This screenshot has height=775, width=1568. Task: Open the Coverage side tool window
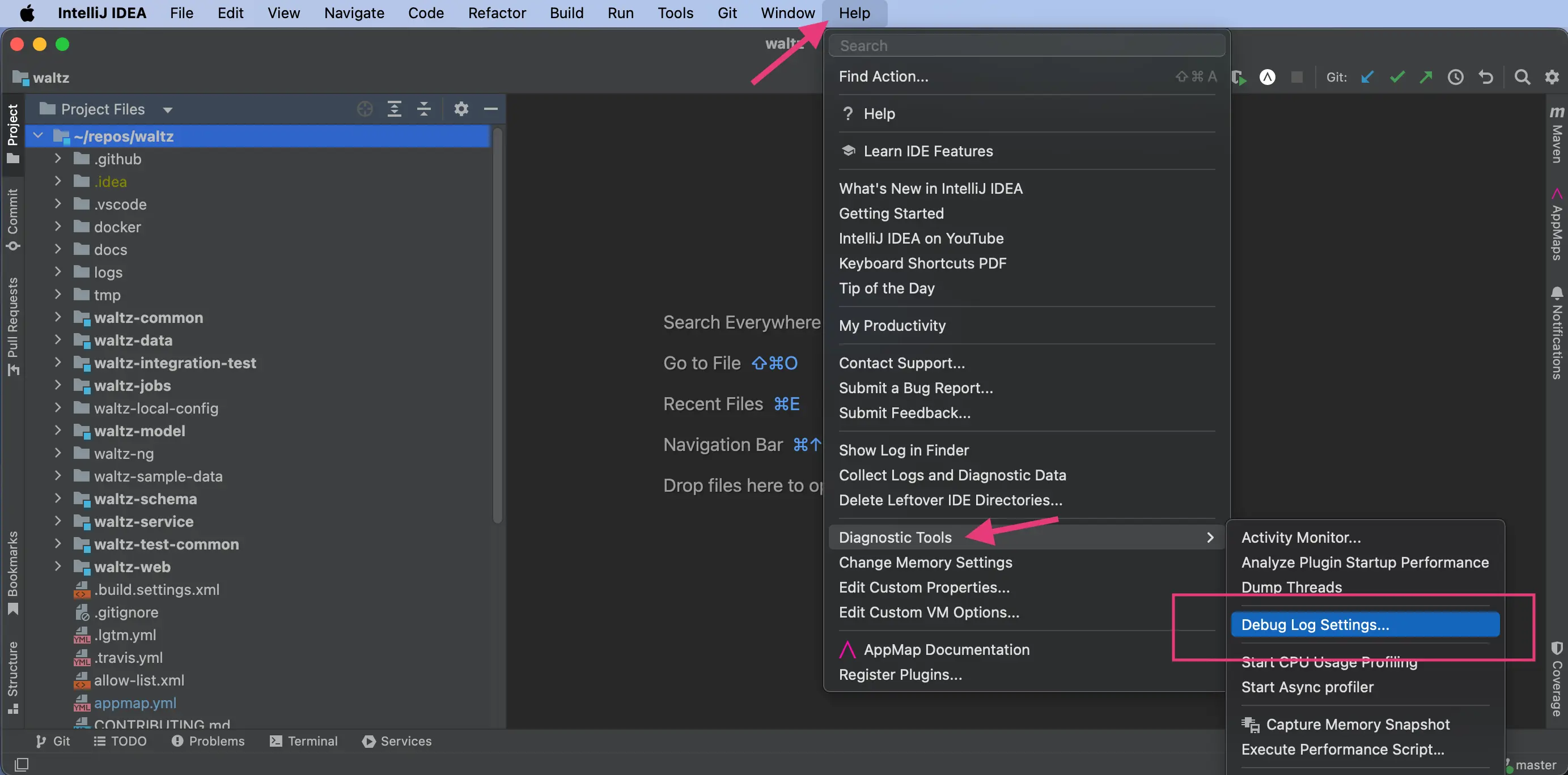[1557, 679]
